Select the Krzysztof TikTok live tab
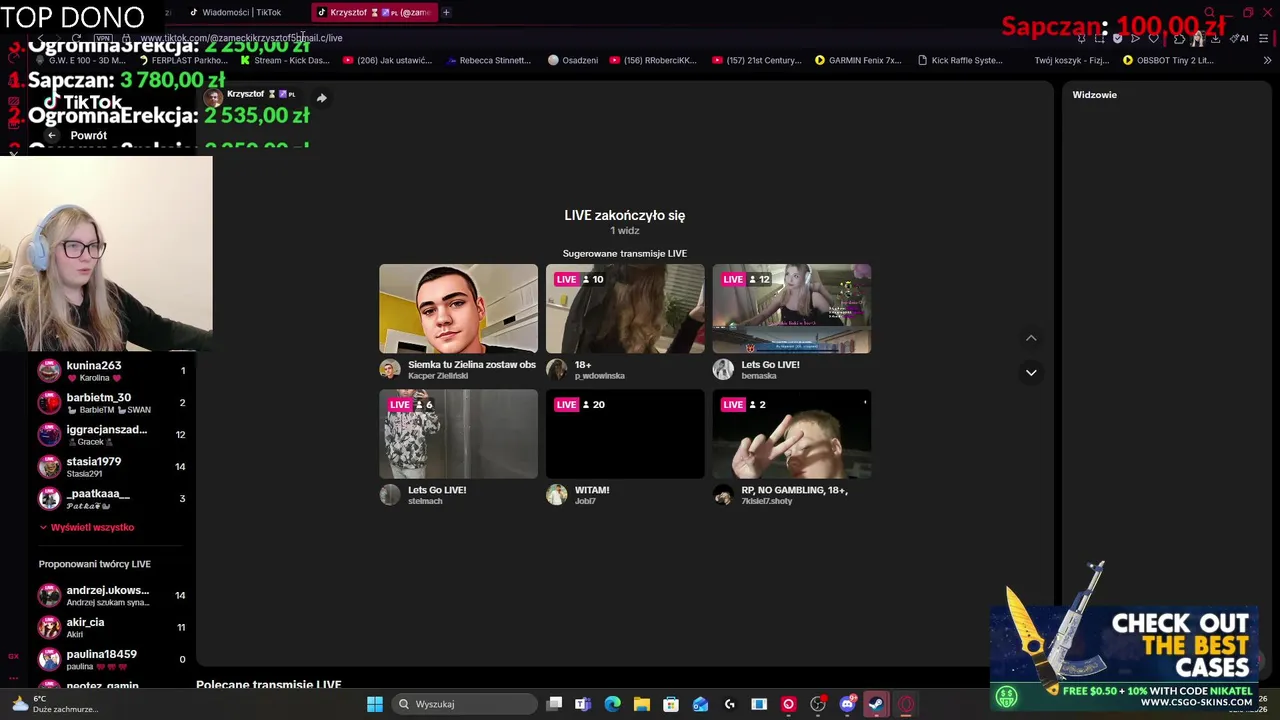This screenshot has width=1280, height=720. (373, 12)
